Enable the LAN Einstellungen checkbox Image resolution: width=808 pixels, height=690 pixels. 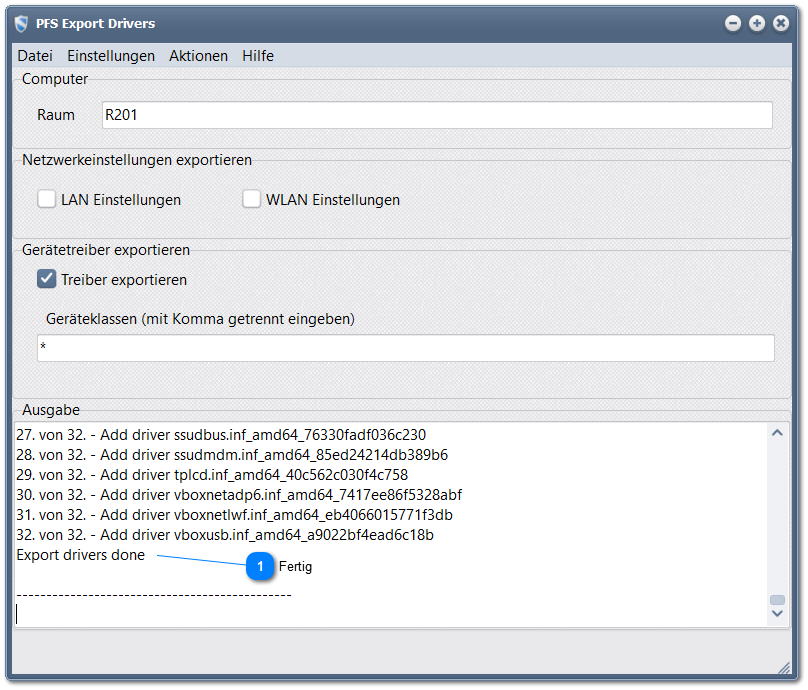pos(47,199)
